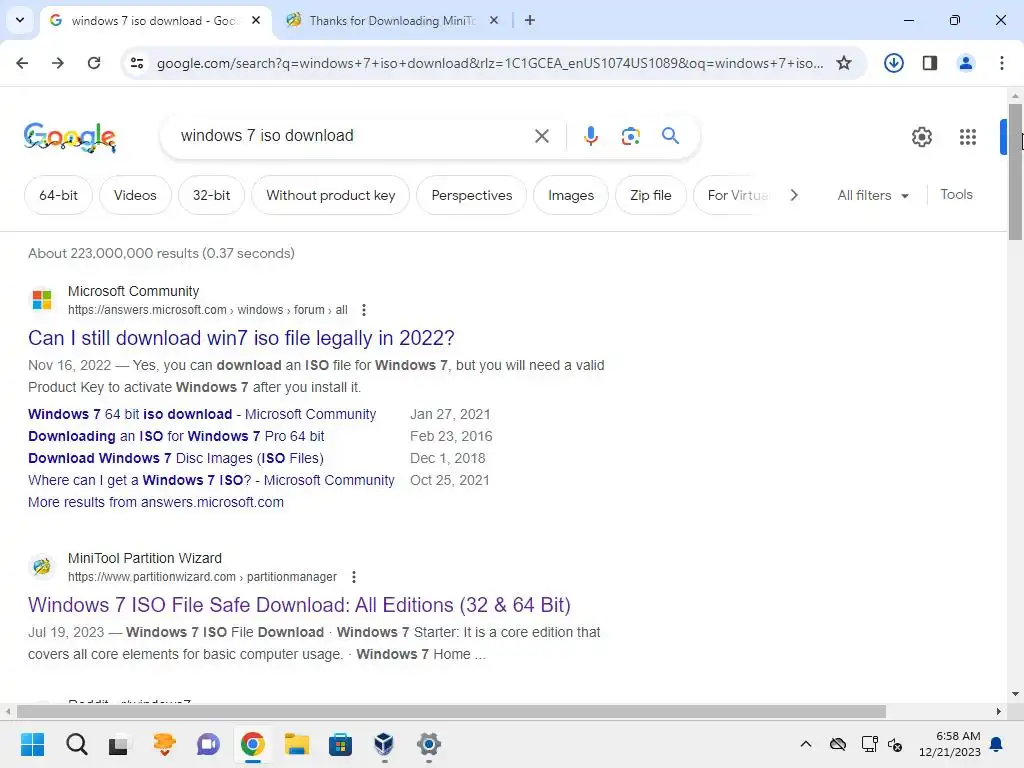Open the Windows Start menu
Screen dimensions: 1024x768
click(x=32, y=744)
